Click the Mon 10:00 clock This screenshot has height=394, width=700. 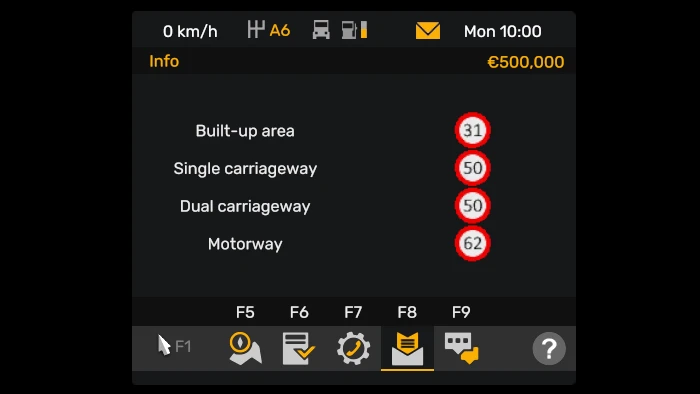(503, 31)
